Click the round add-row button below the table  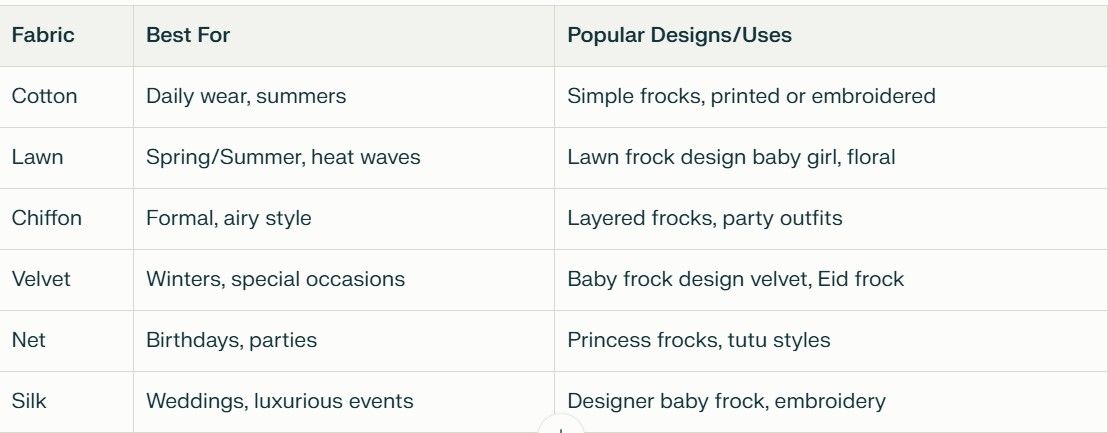tap(560, 426)
